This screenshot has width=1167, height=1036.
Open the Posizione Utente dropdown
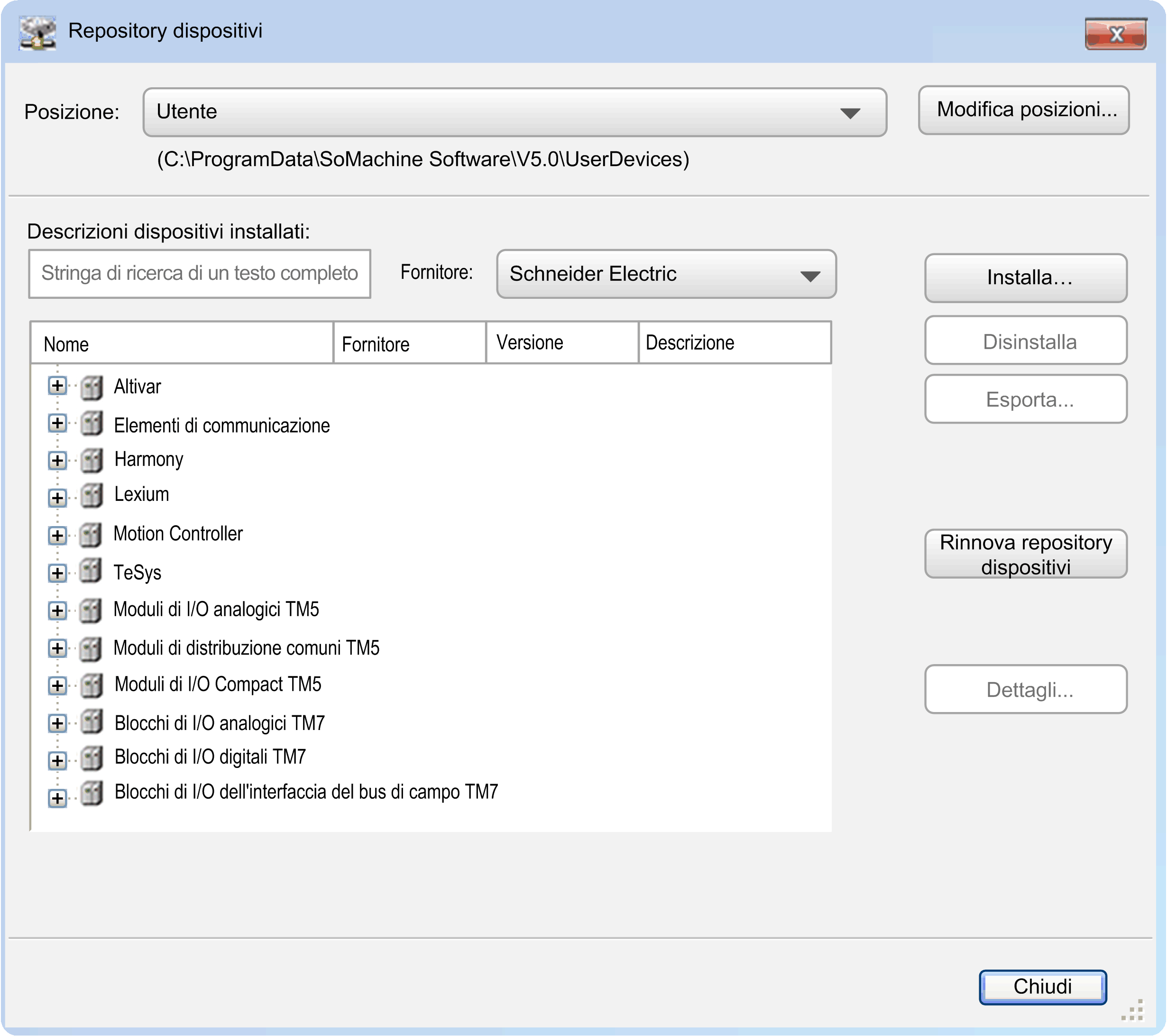(850, 113)
